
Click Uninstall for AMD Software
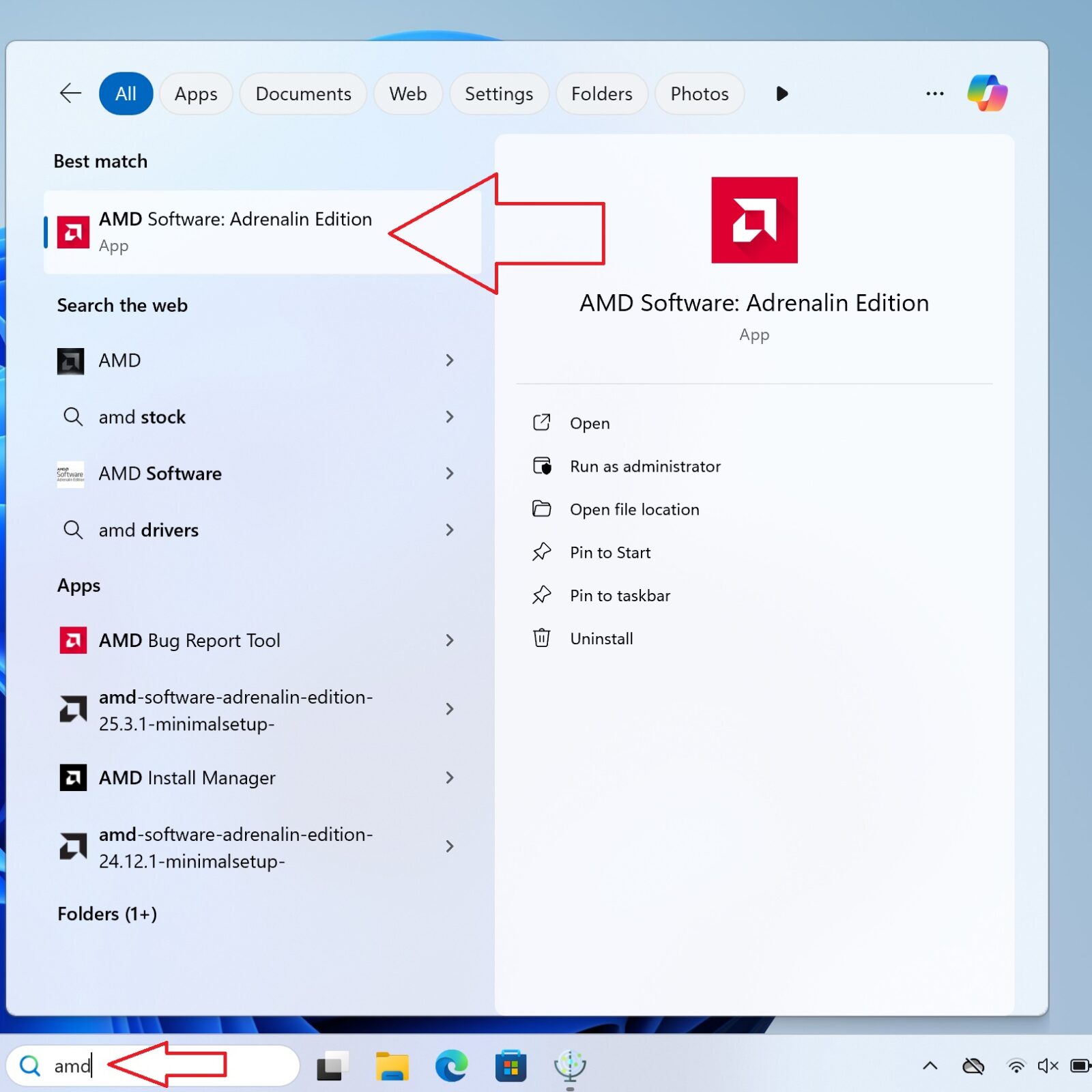pos(601,638)
